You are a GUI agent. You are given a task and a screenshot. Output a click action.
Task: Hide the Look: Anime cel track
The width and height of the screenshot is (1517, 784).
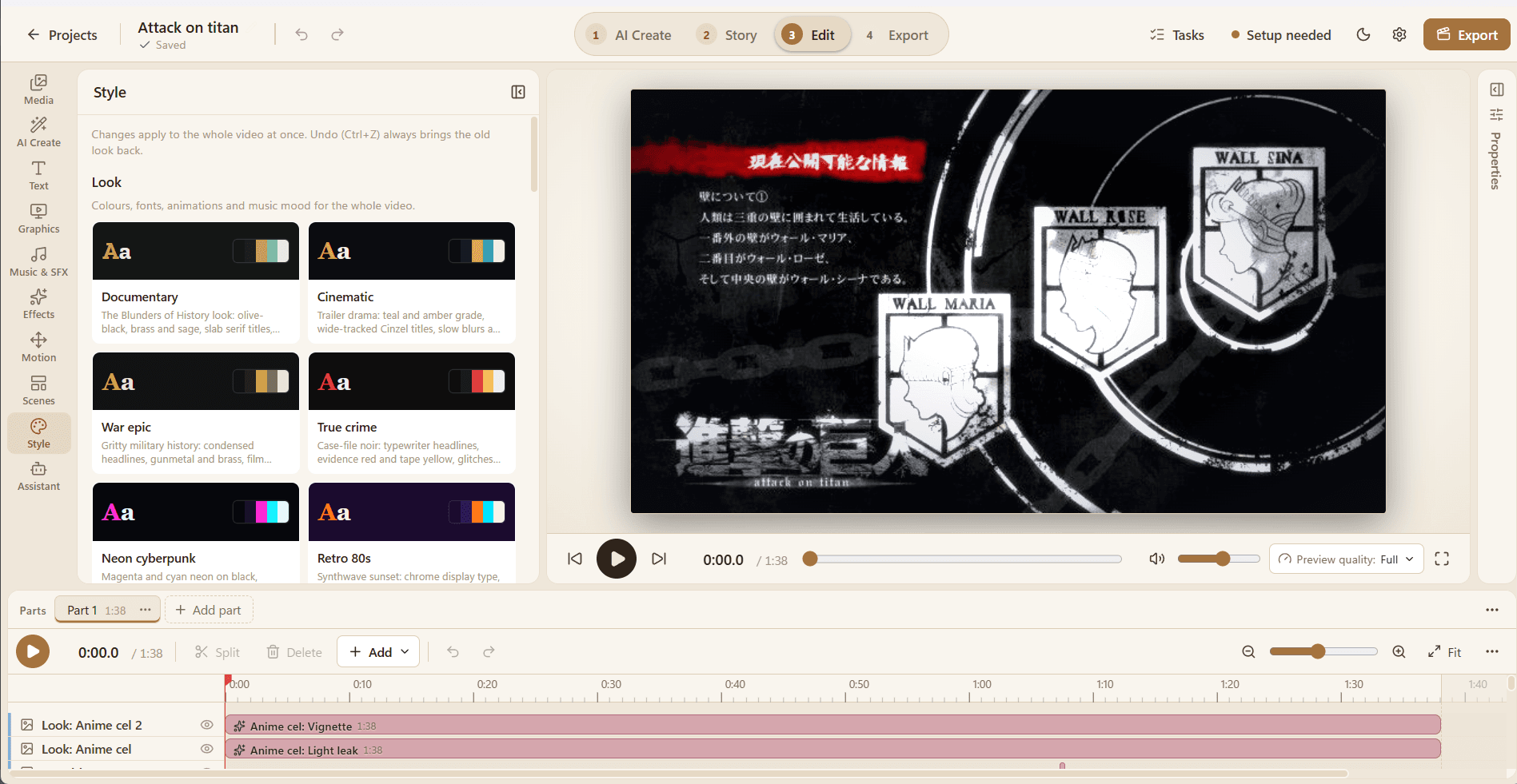[x=206, y=749]
